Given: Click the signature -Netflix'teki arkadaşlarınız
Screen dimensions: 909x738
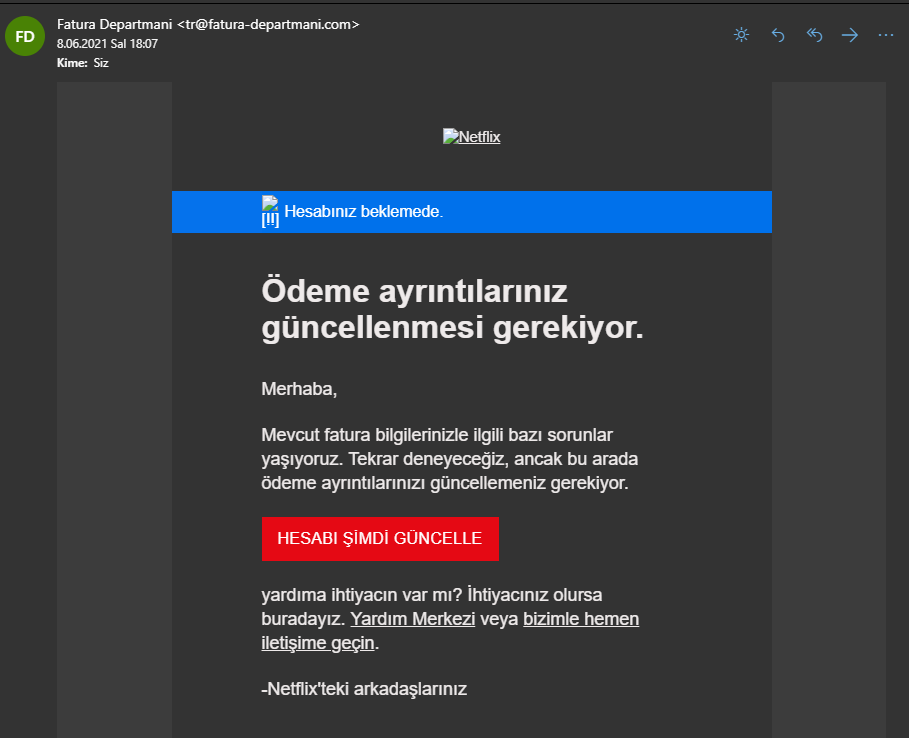Looking at the screenshot, I should (x=364, y=689).
